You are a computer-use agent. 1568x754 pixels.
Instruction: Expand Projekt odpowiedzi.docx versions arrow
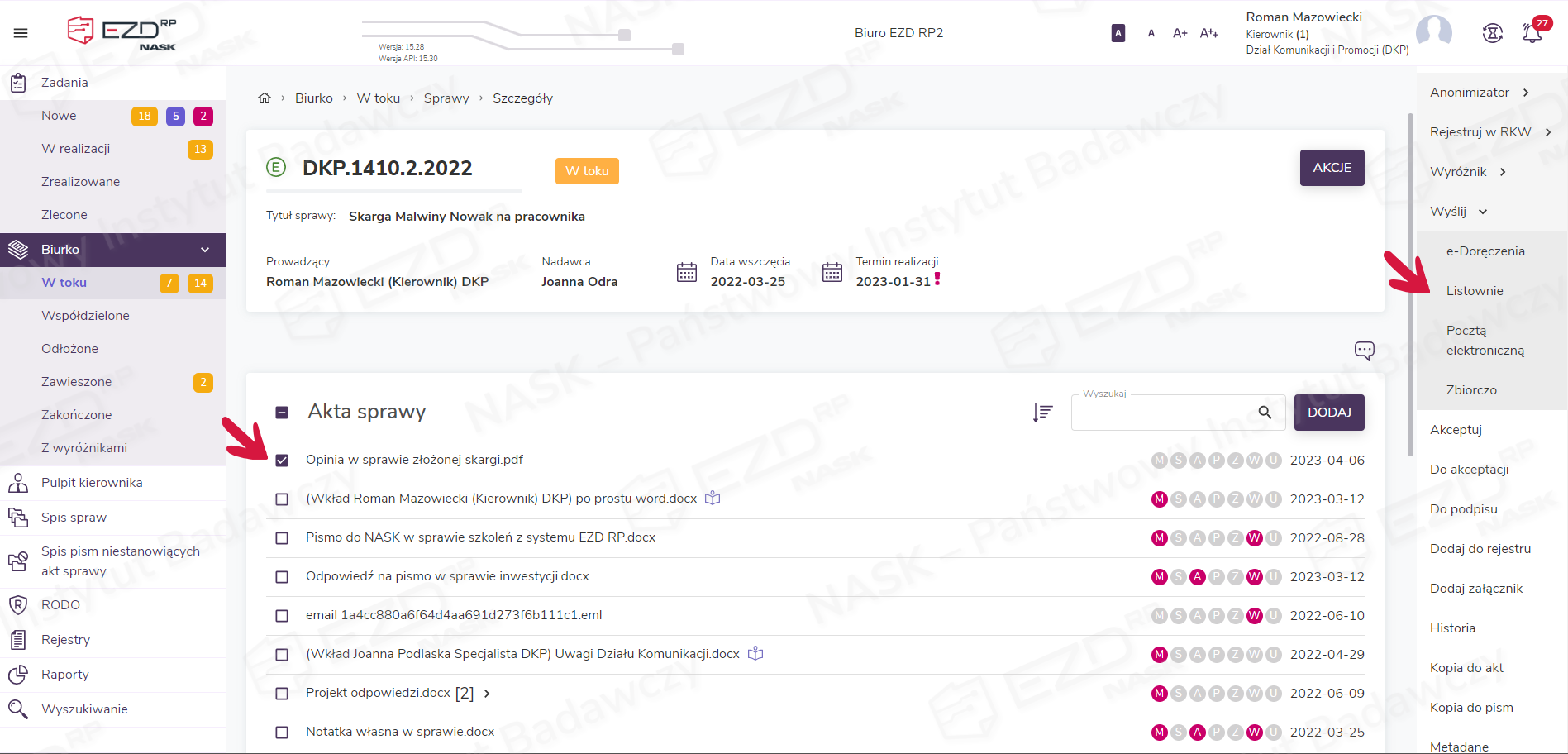point(487,694)
